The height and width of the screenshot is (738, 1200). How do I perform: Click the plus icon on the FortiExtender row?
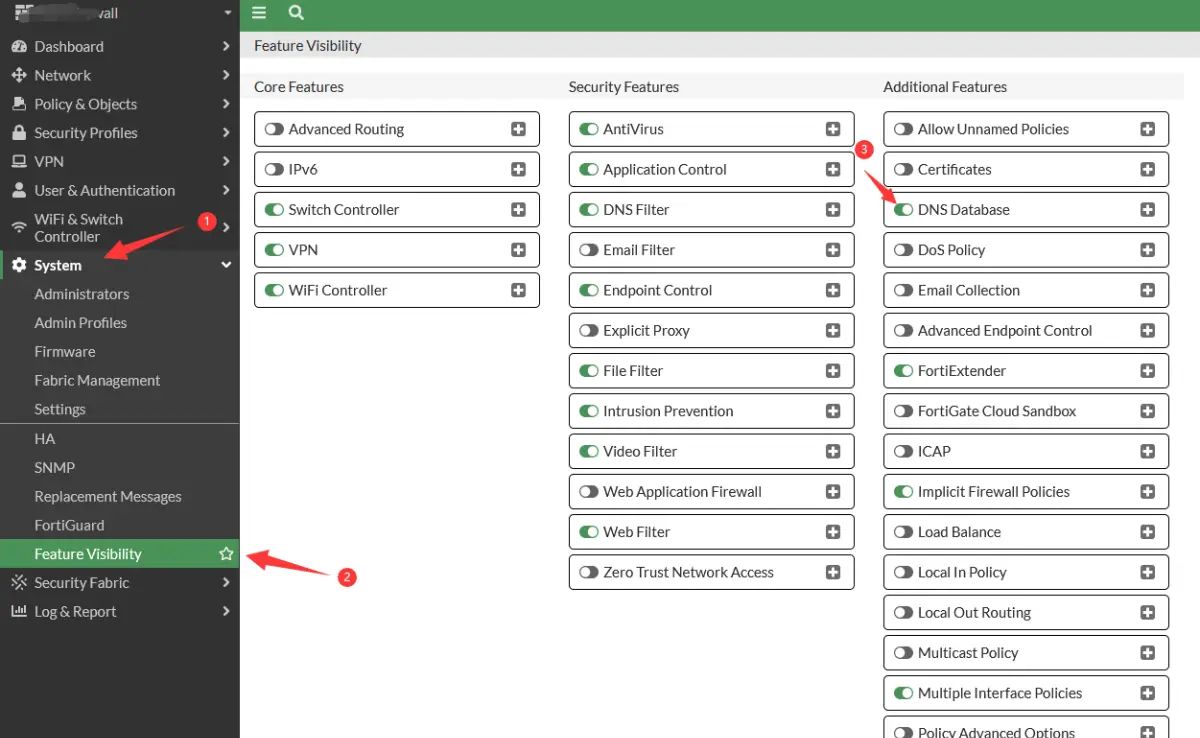[1147, 371]
